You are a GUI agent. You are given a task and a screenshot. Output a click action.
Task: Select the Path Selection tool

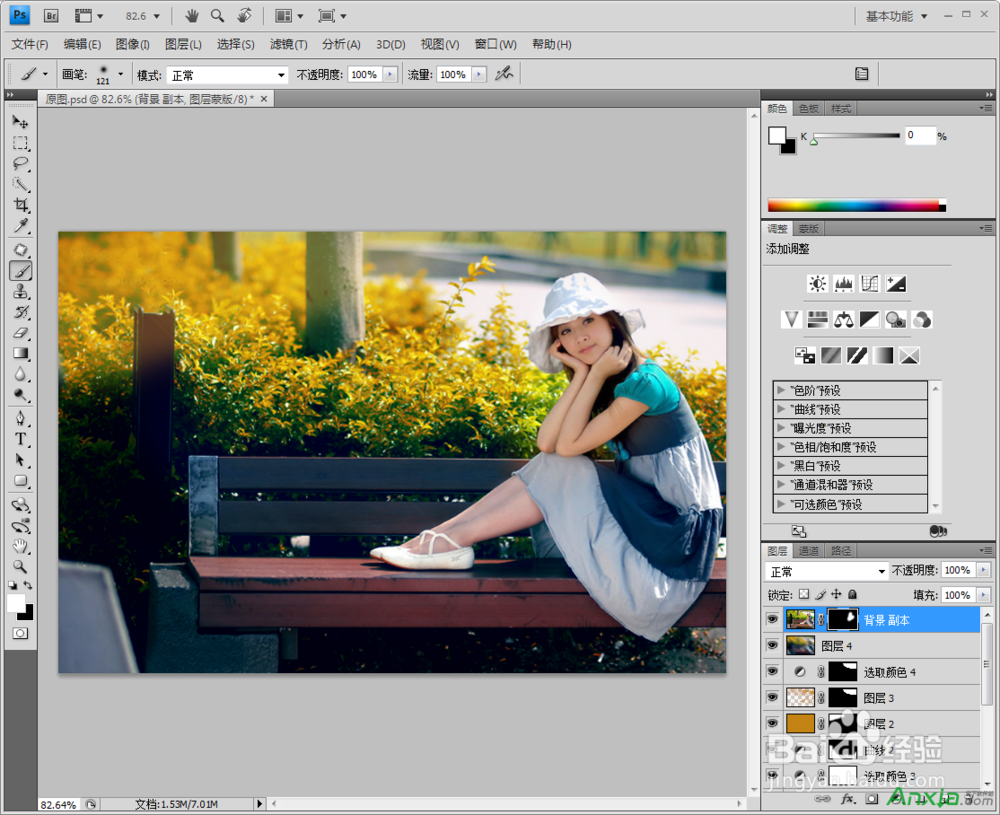pyautogui.click(x=20, y=460)
